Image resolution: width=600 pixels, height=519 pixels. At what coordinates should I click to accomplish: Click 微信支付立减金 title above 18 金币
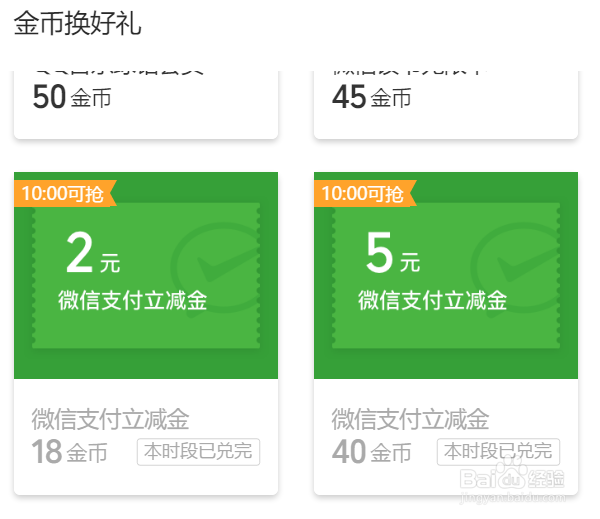point(110,419)
